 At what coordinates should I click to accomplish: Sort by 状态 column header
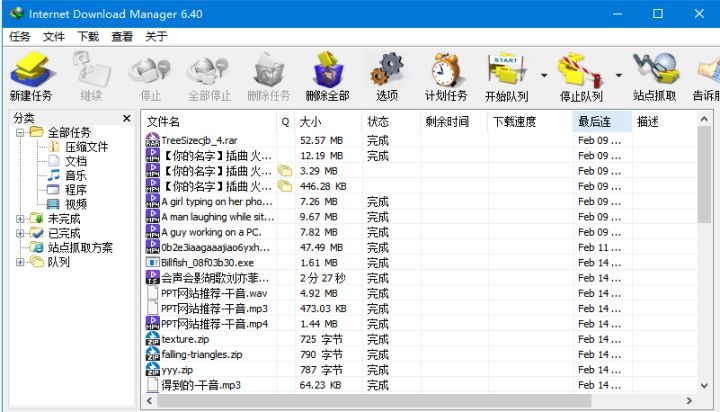[391, 122]
